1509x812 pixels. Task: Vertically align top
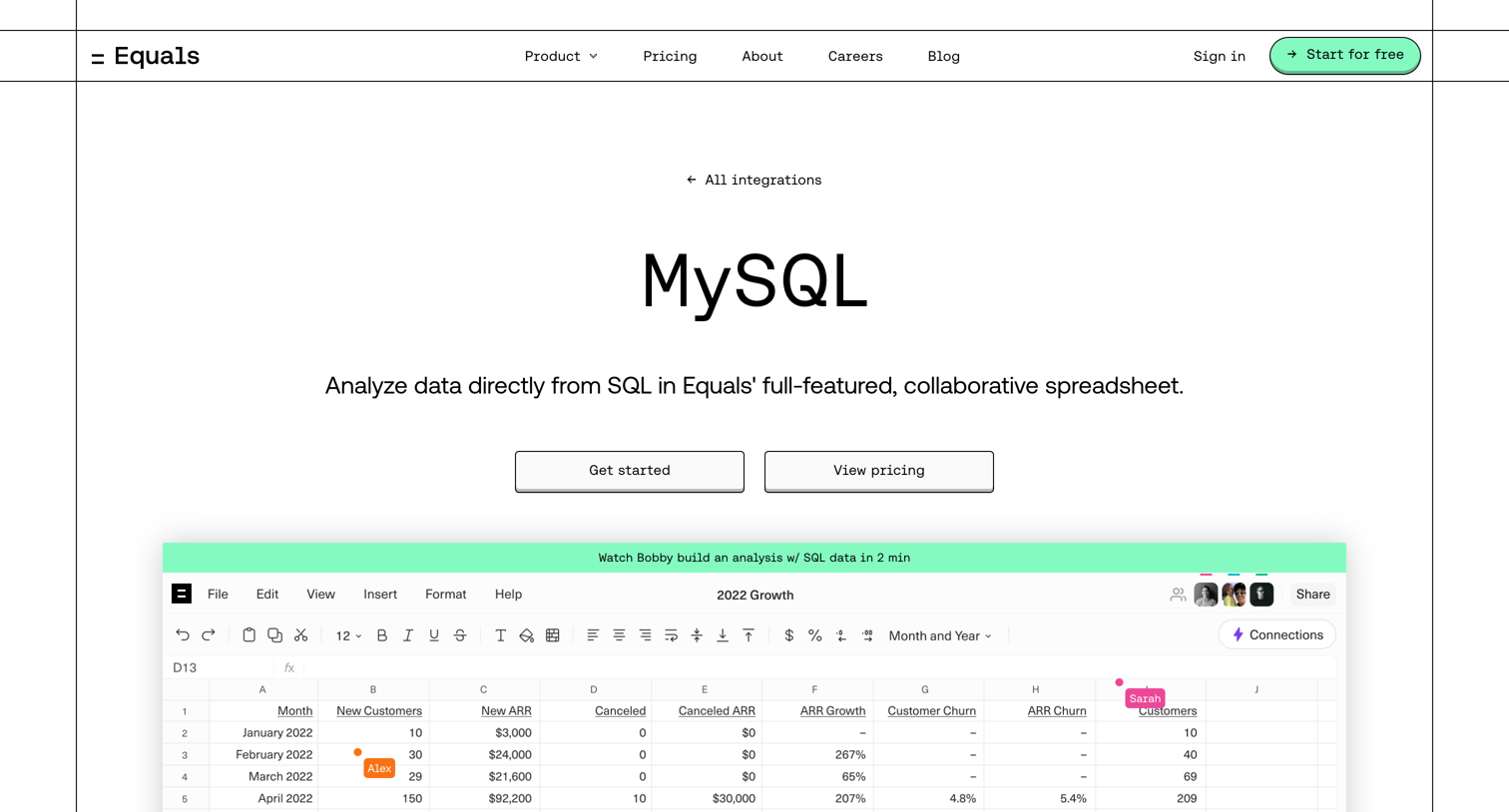[x=749, y=635]
